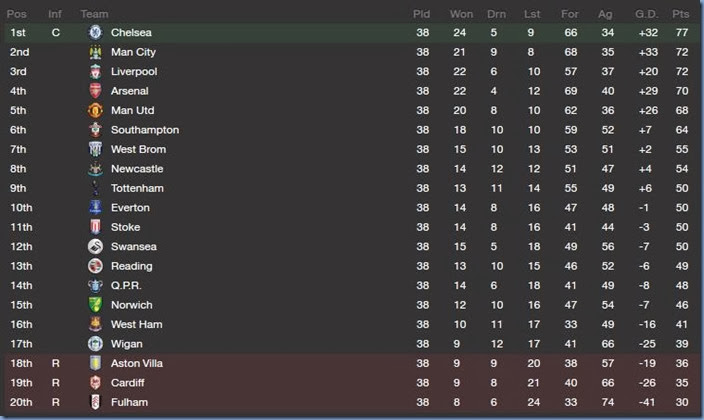
Task: Select the Liverpool crest icon
Action: pos(95,72)
